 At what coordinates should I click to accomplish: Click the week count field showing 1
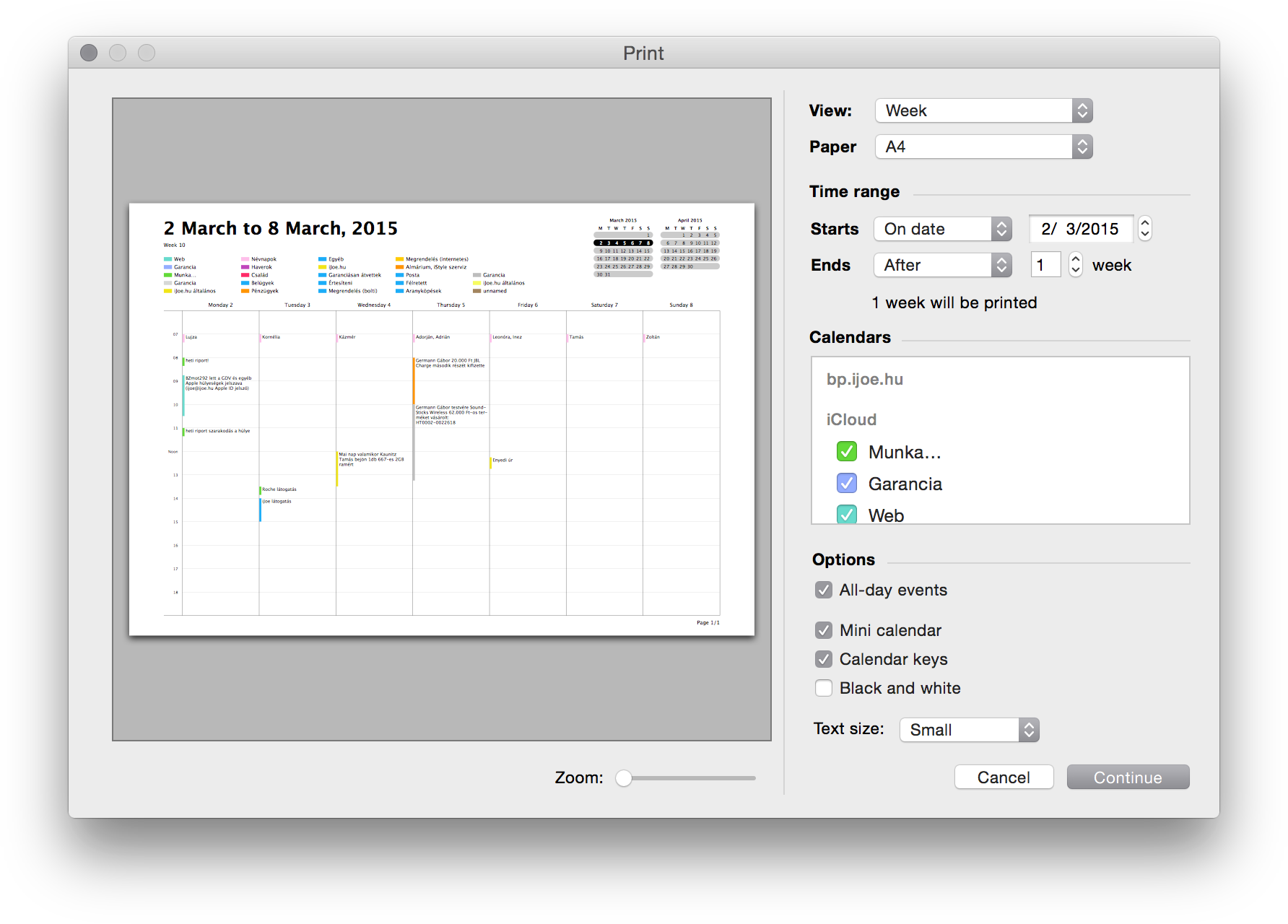click(x=1045, y=265)
